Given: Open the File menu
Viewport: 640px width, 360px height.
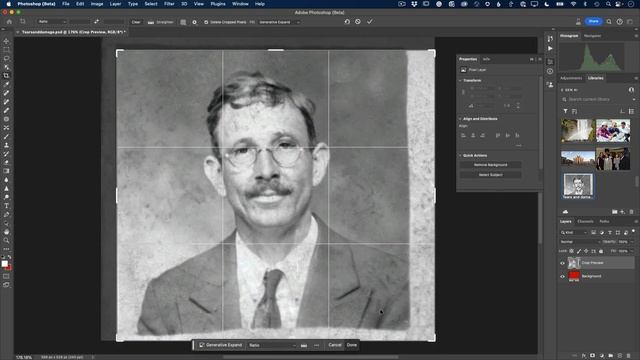Looking at the screenshot, I should pos(66,4).
